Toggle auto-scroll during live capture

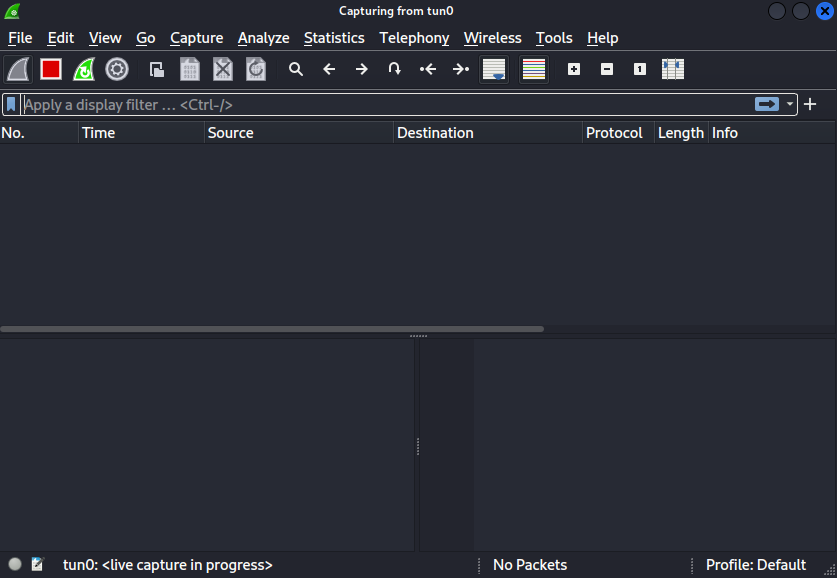494,69
